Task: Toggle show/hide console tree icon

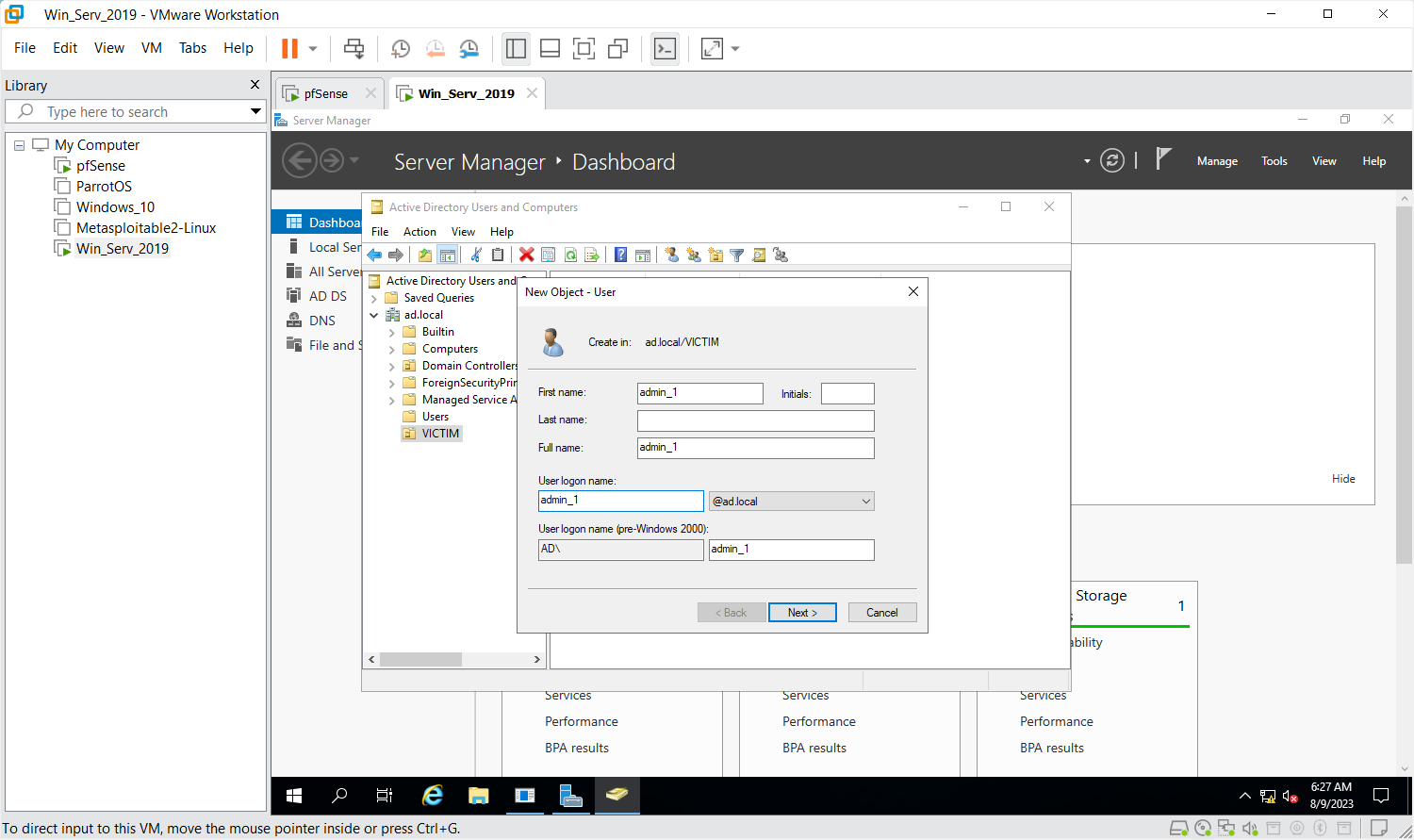Action: coord(448,255)
